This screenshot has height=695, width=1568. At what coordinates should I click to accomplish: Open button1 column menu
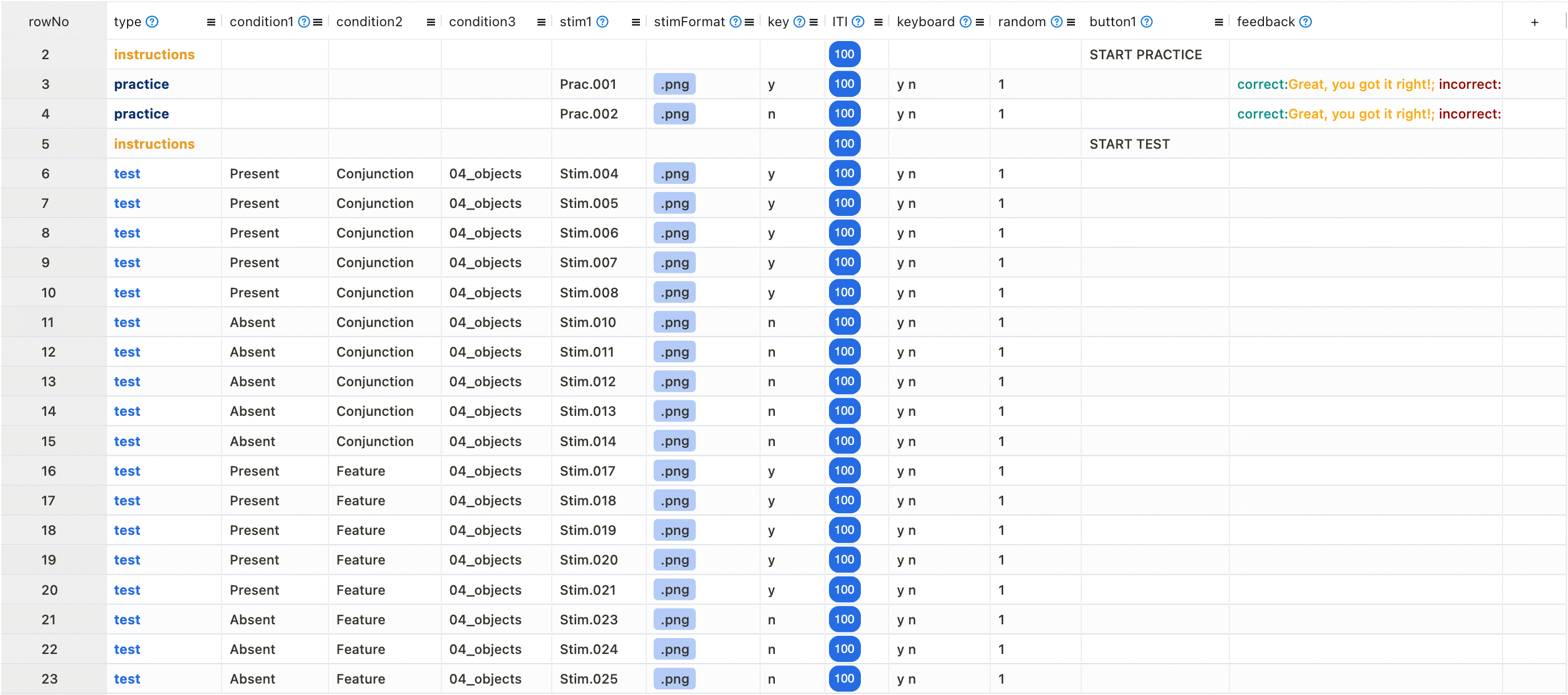(1218, 23)
